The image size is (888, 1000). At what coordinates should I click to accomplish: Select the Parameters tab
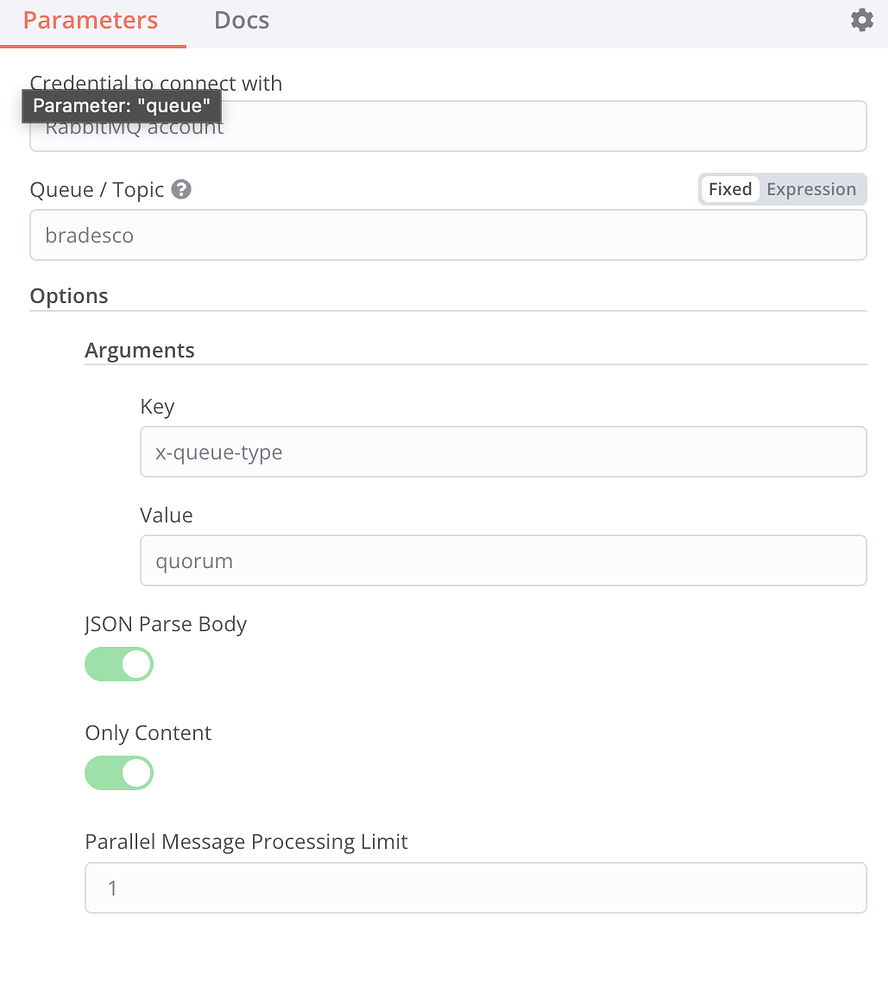click(x=89, y=19)
